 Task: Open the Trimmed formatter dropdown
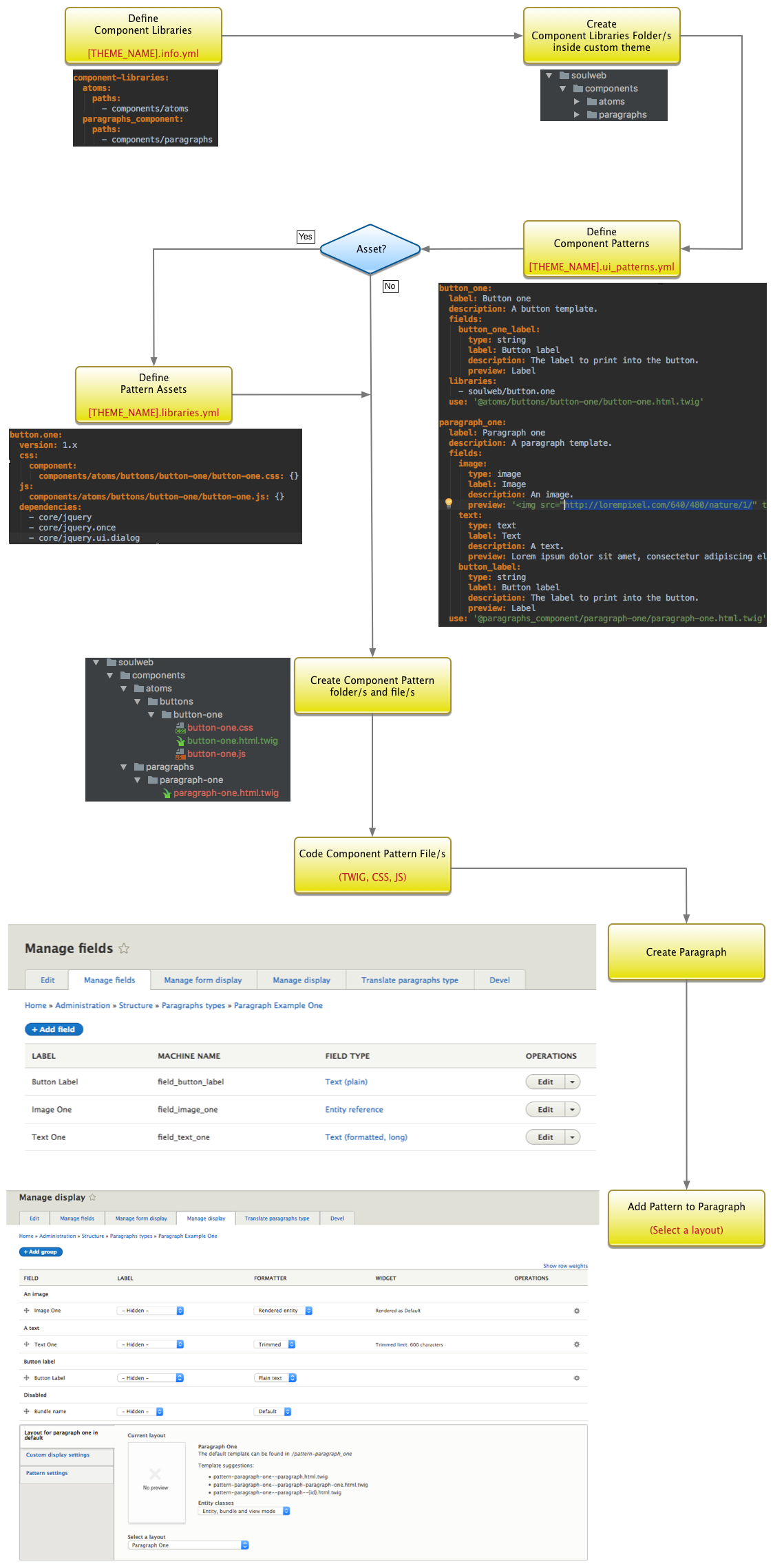coord(275,1344)
